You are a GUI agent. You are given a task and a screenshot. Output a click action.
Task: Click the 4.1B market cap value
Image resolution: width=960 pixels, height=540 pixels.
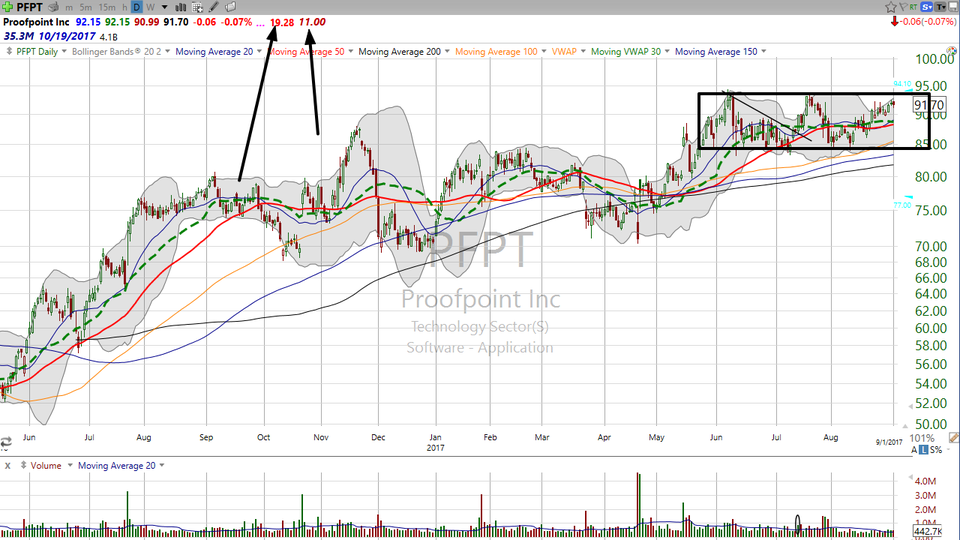[x=108, y=37]
